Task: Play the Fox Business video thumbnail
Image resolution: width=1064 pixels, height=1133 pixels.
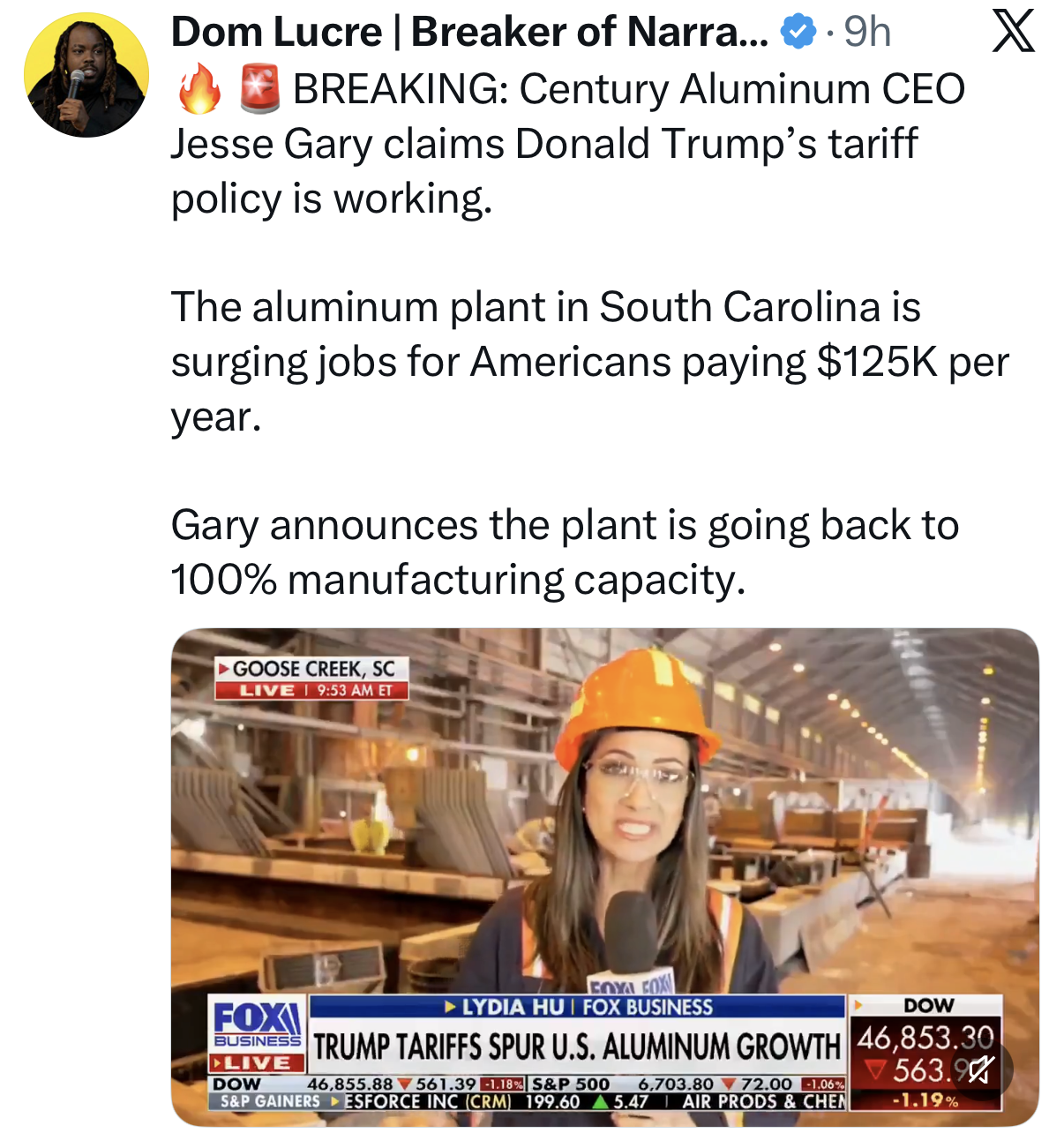Action: [605, 877]
